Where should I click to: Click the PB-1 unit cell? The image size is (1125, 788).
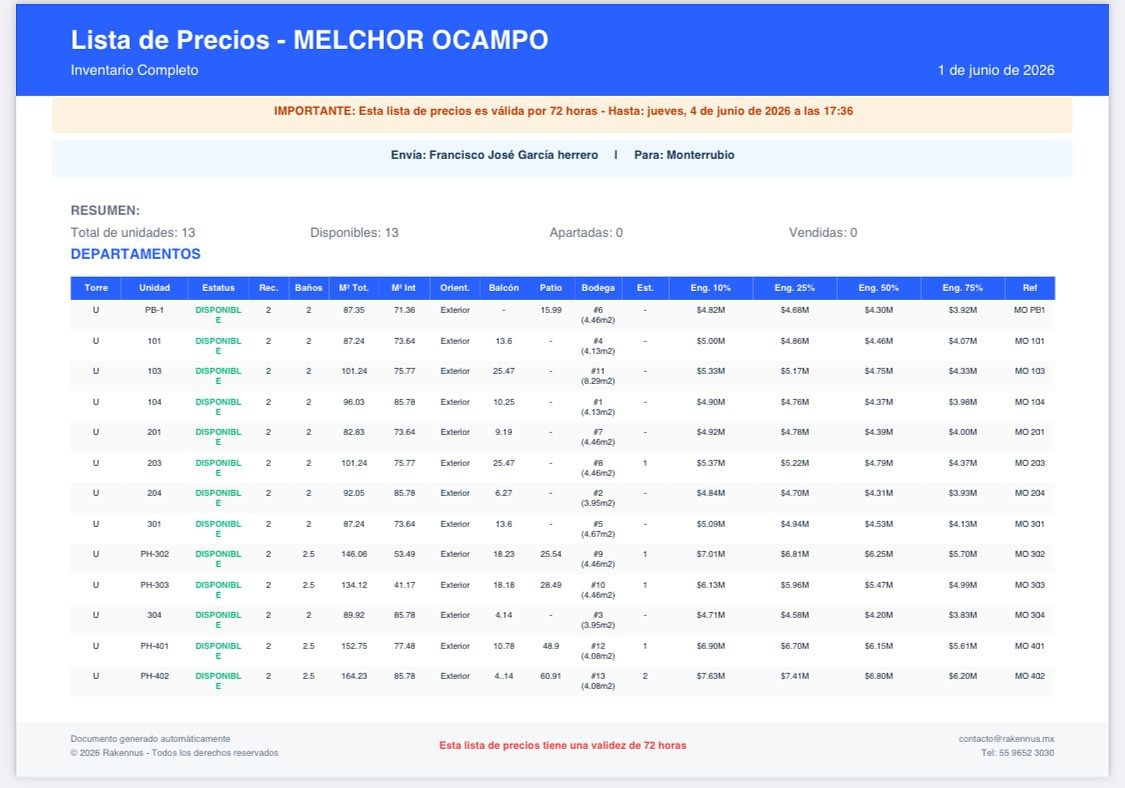(154, 310)
